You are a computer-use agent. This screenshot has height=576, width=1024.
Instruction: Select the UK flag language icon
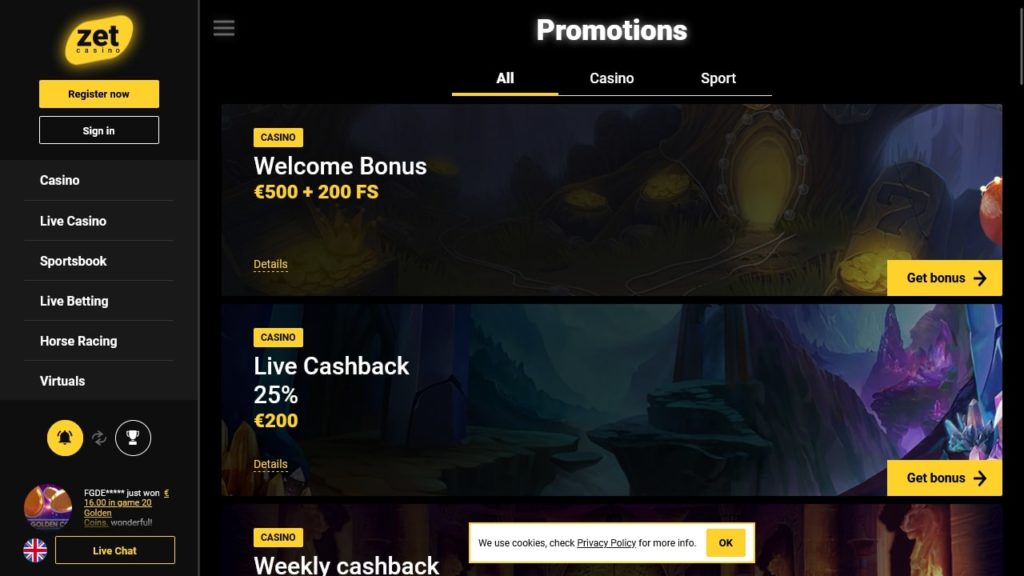point(35,550)
